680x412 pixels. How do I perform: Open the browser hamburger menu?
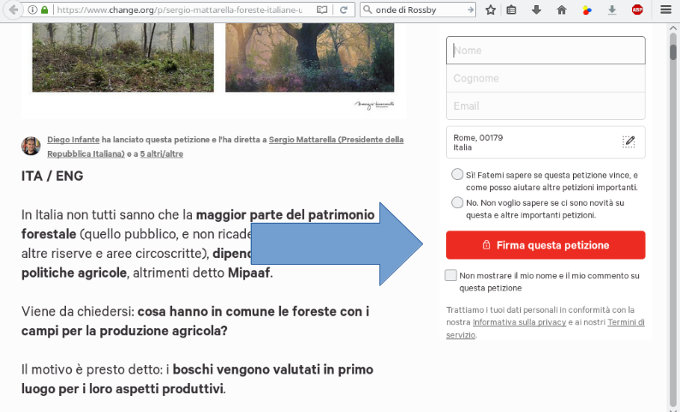click(666, 10)
